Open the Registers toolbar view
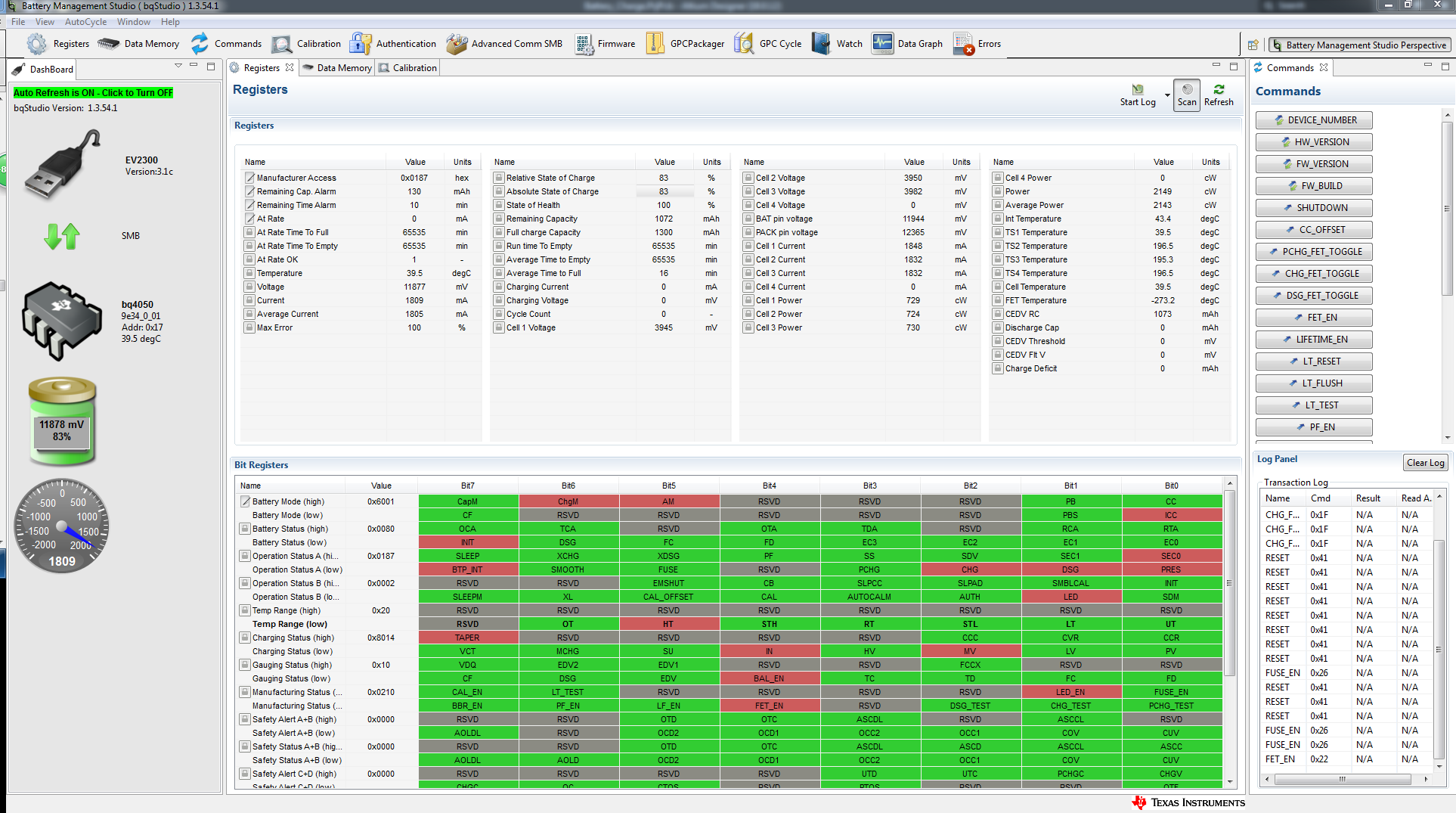1456x813 pixels. [58, 44]
